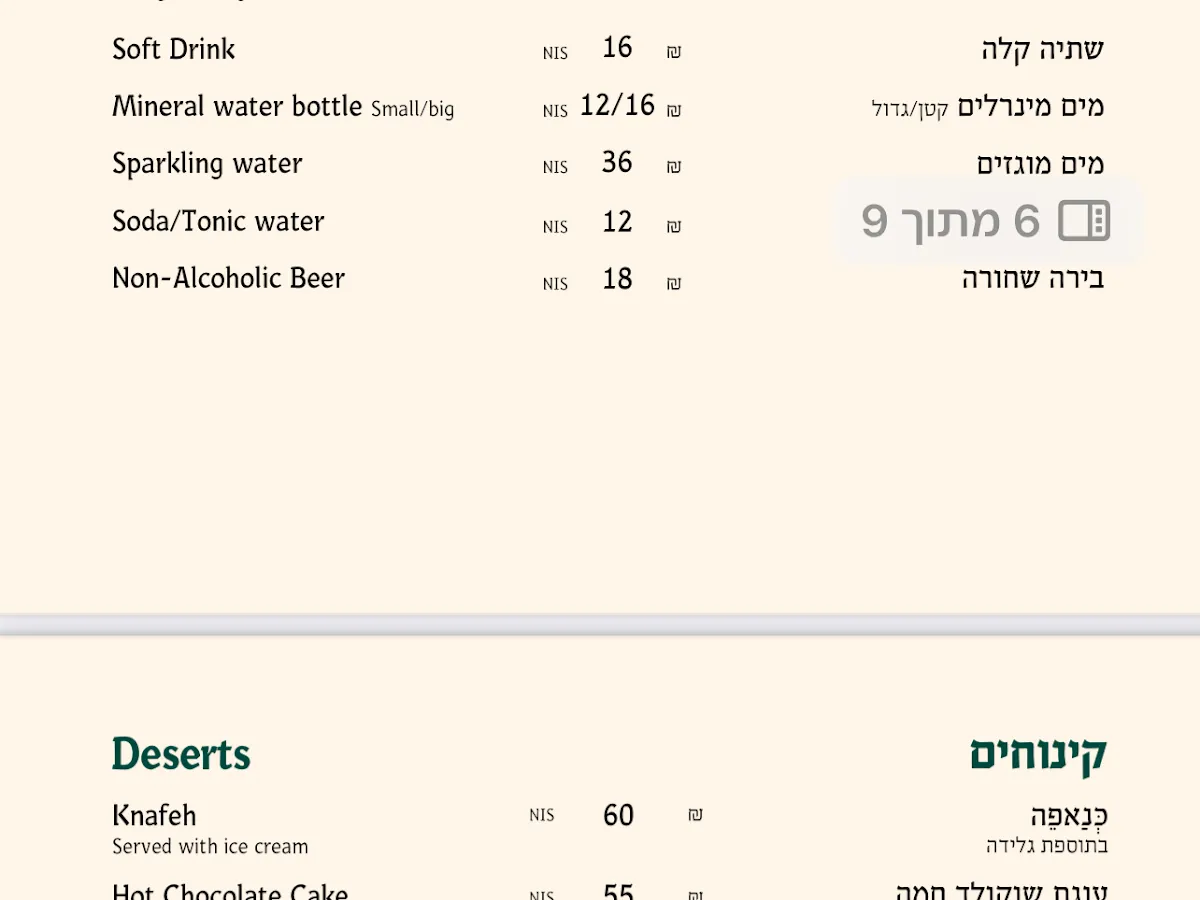Click the mineral water price 12/16
The width and height of the screenshot is (1200, 900).
[617, 105]
